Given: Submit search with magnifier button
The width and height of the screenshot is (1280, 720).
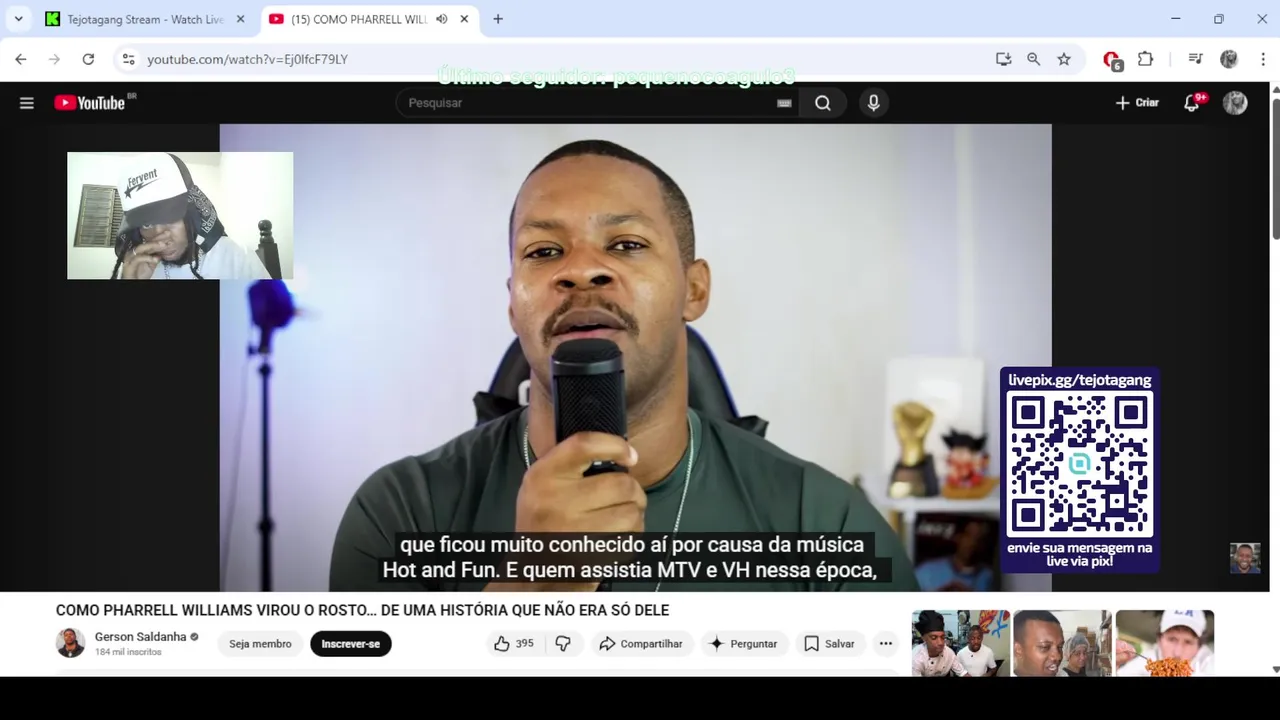Looking at the screenshot, I should click(823, 103).
